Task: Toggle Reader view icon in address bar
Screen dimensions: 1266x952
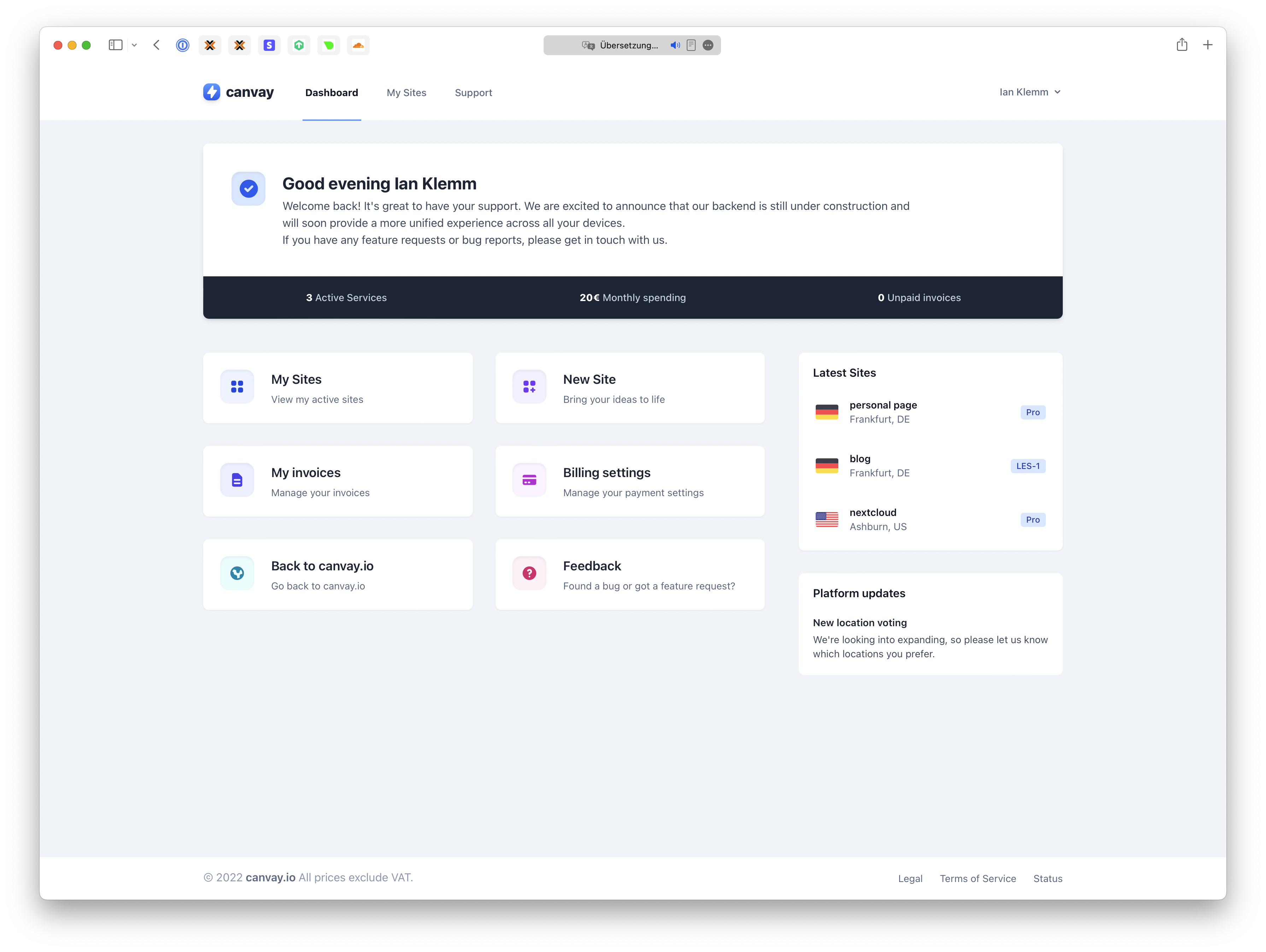Action: coord(691,45)
